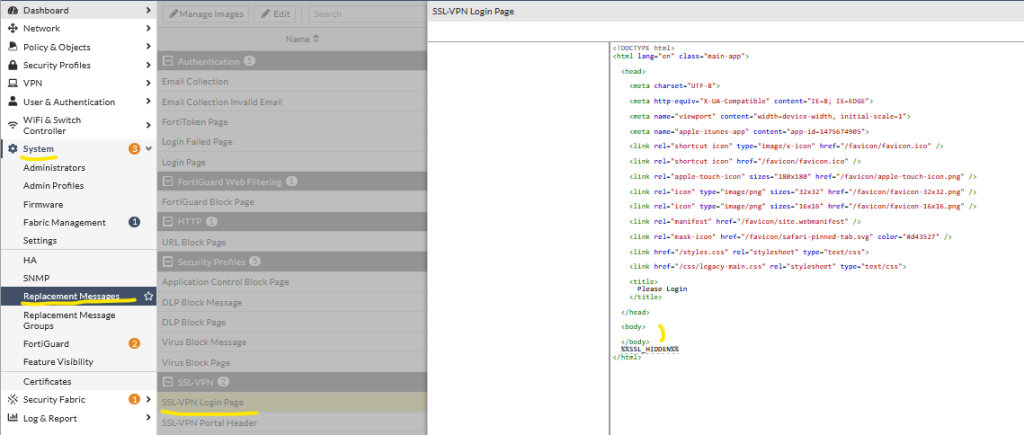Expand the User & Authentication chevron
The height and width of the screenshot is (435, 1024).
tap(149, 102)
